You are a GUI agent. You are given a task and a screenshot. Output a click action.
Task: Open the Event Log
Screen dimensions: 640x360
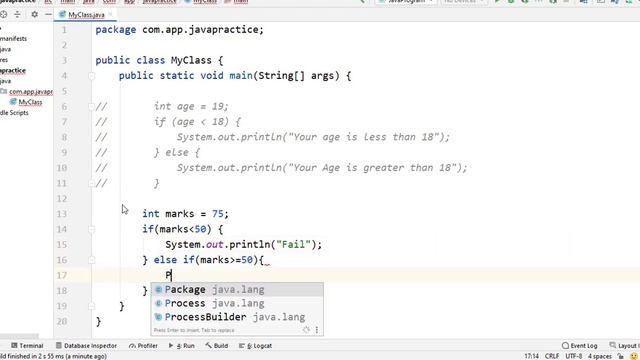[x=580, y=346]
